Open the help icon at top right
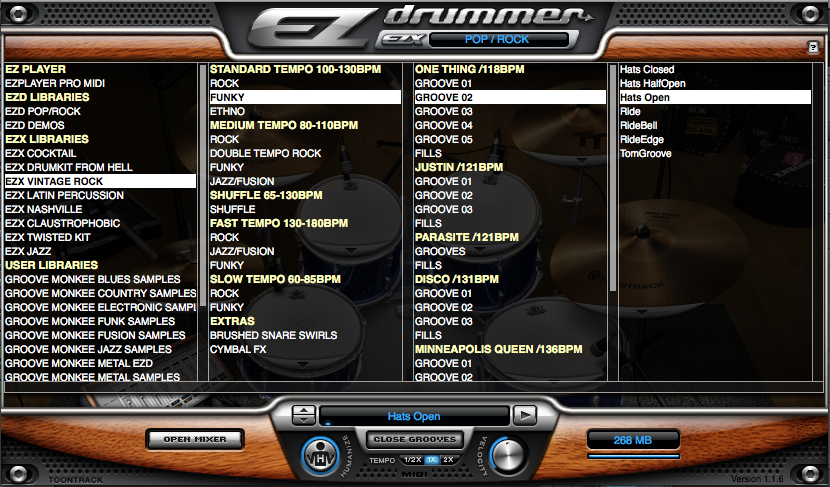The image size is (830, 487). [x=813, y=47]
